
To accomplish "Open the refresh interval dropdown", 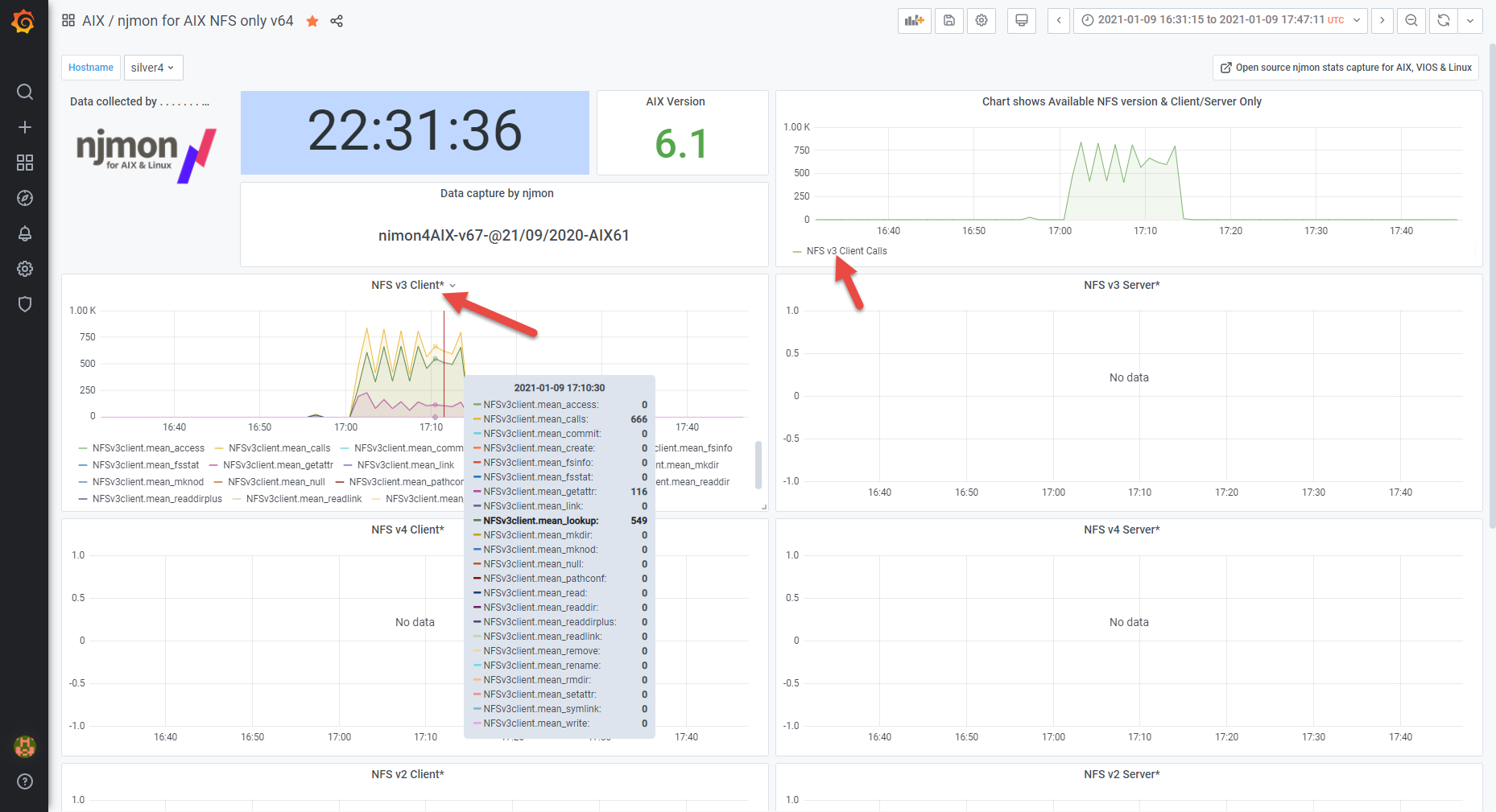I will pos(1470,21).
